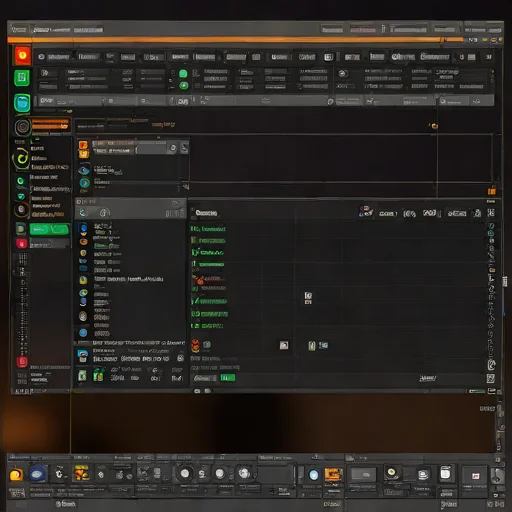Viewport: 512px width, 512px height.
Task: Open the dark circular target icon in sidebar
Action: (x=23, y=127)
